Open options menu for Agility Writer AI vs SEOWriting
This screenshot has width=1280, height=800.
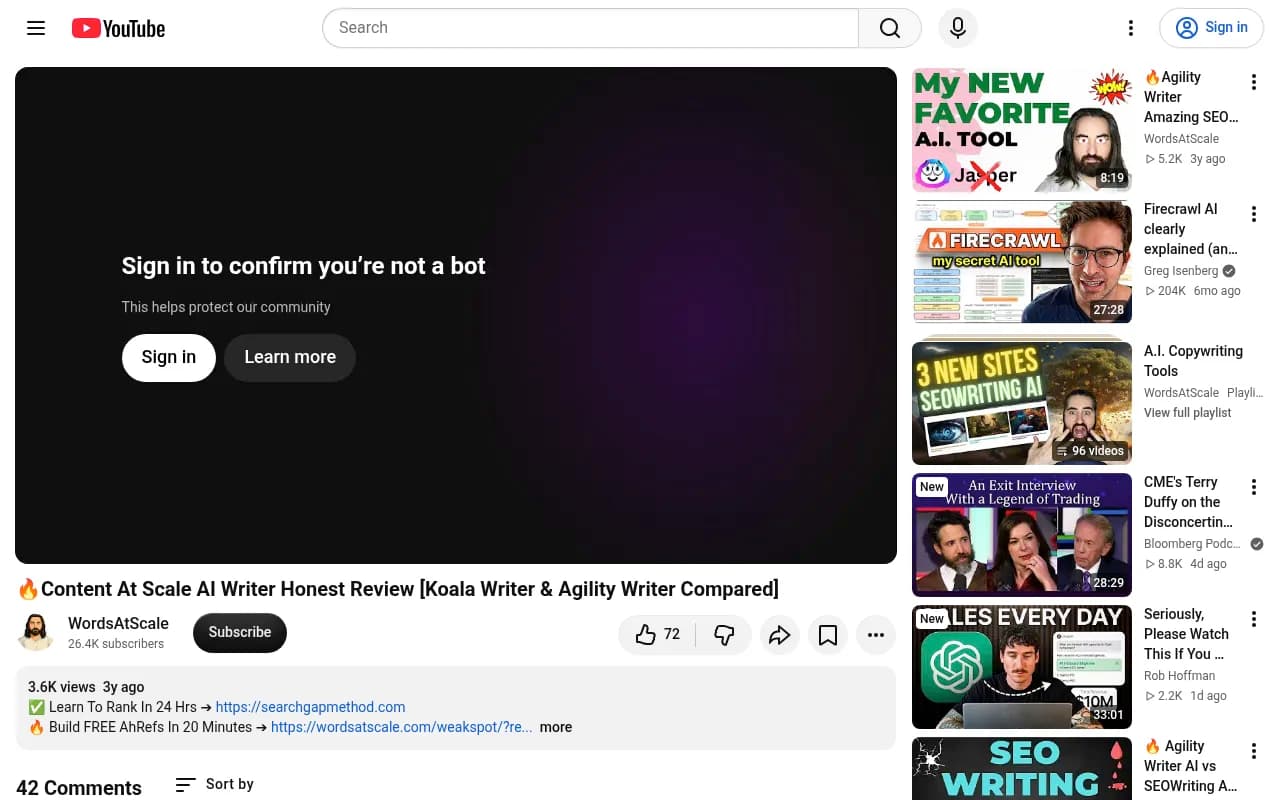click(1254, 751)
